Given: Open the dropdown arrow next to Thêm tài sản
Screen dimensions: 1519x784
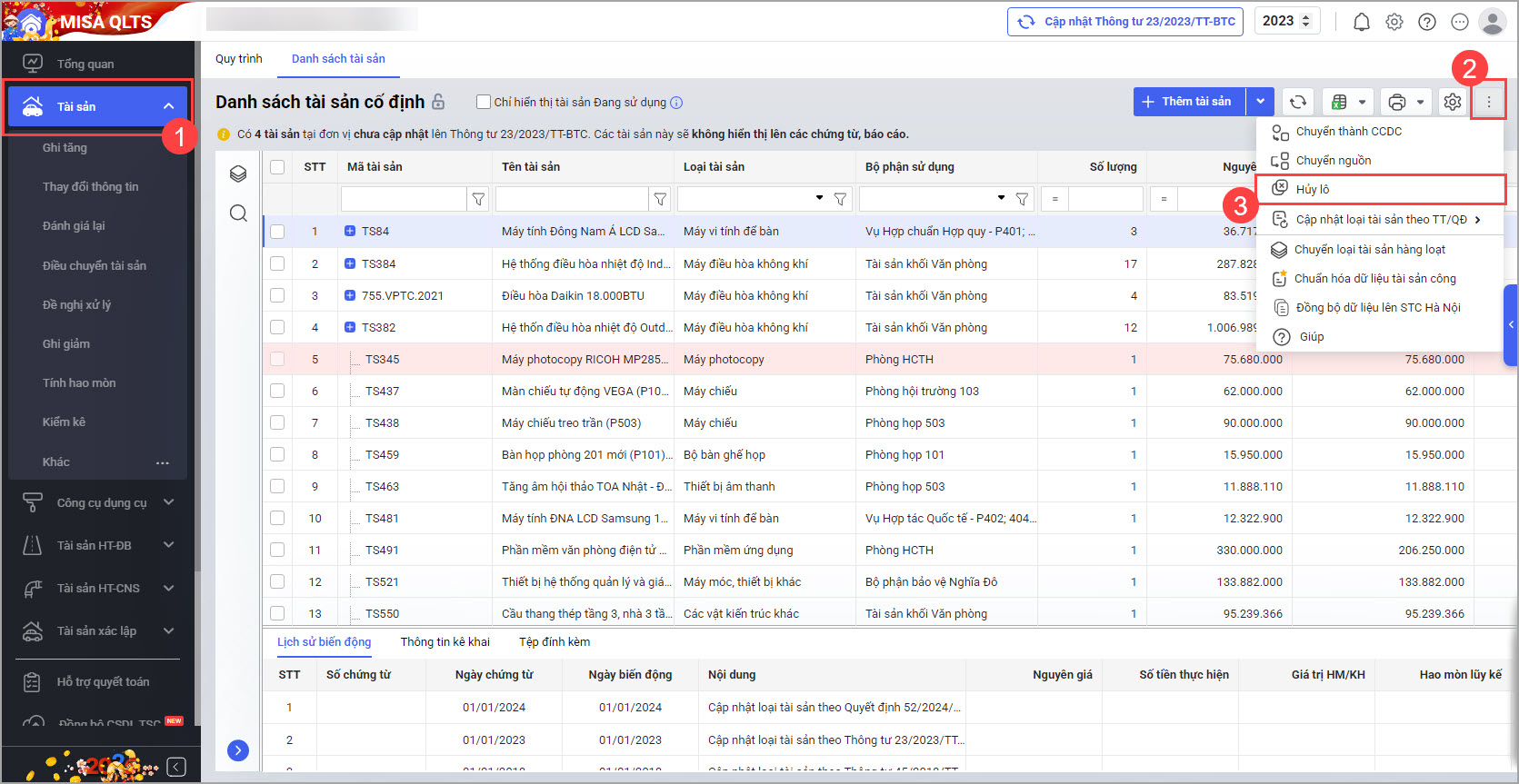Looking at the screenshot, I should 1260,102.
